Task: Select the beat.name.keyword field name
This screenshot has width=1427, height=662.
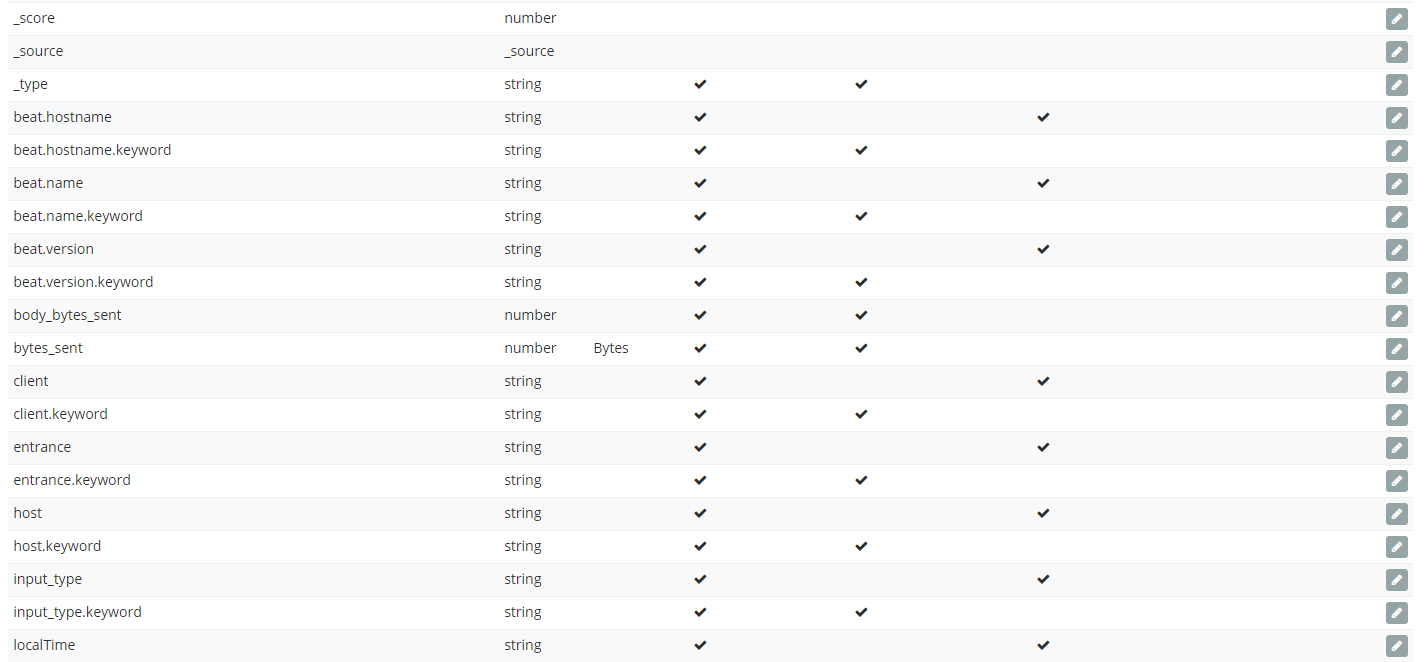Action: 78,216
